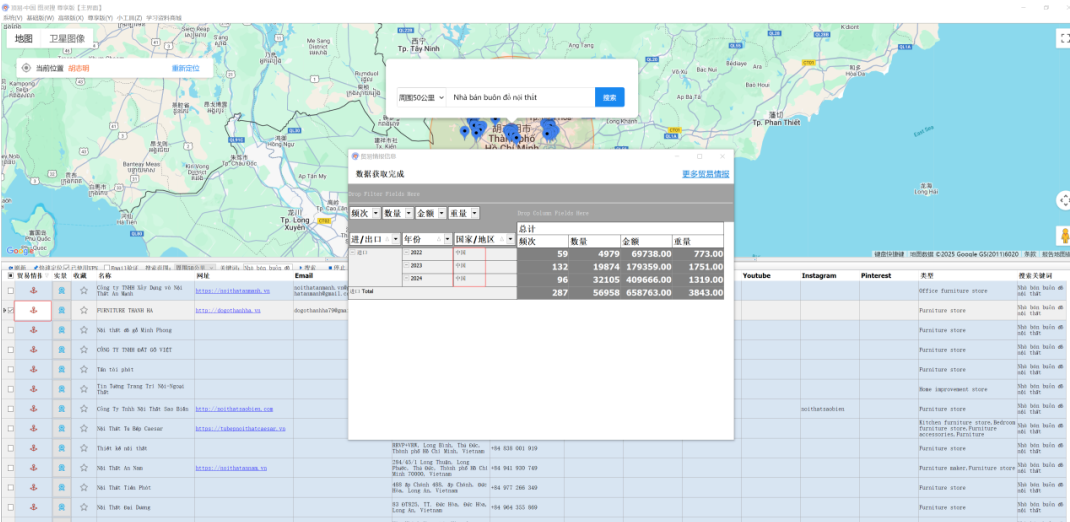Collapse the 2022 year row in pivot

[x=406, y=253]
